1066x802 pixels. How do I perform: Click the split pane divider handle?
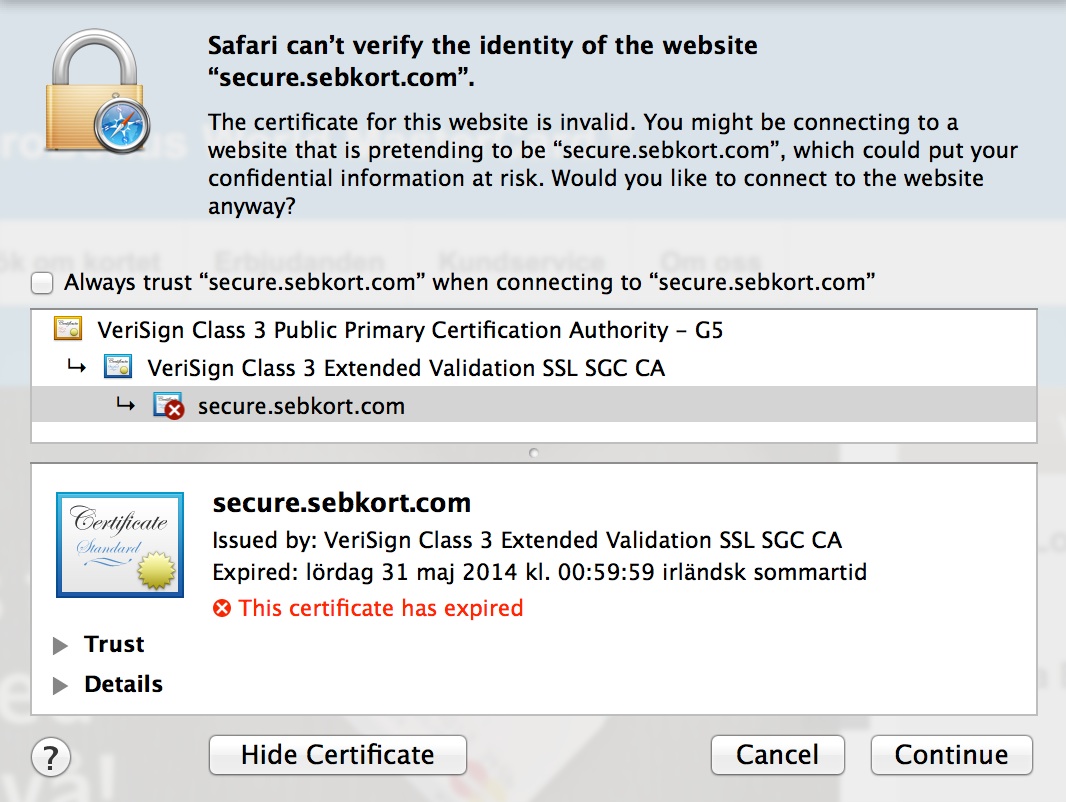(534, 453)
